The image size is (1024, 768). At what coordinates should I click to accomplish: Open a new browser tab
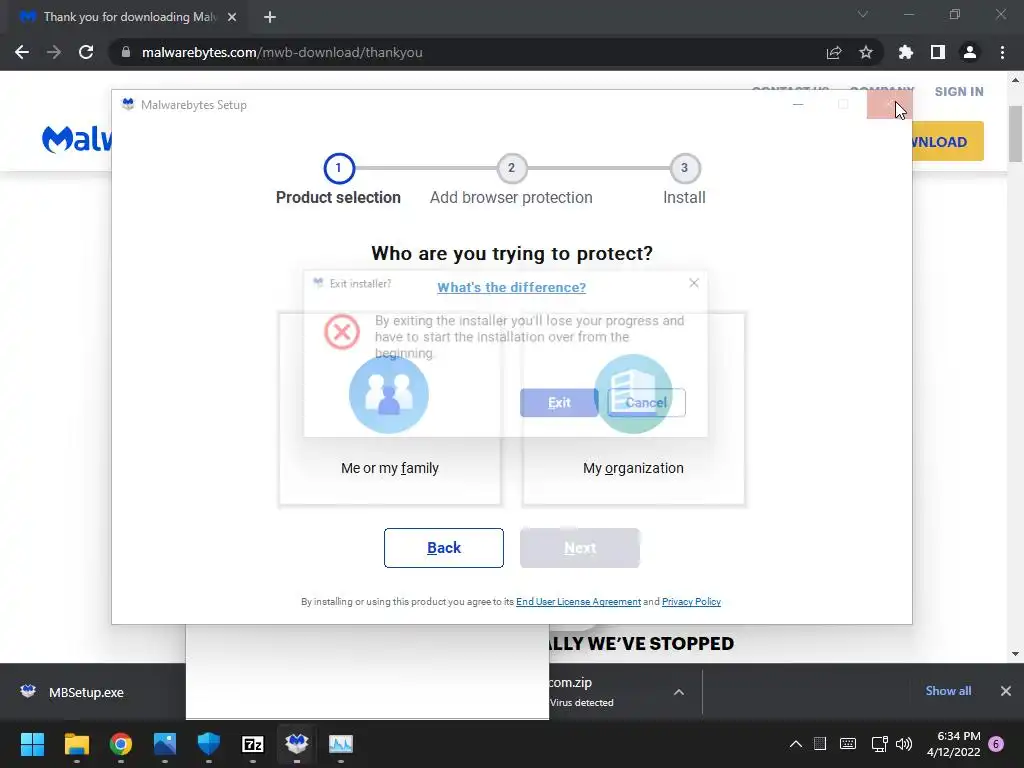[270, 17]
